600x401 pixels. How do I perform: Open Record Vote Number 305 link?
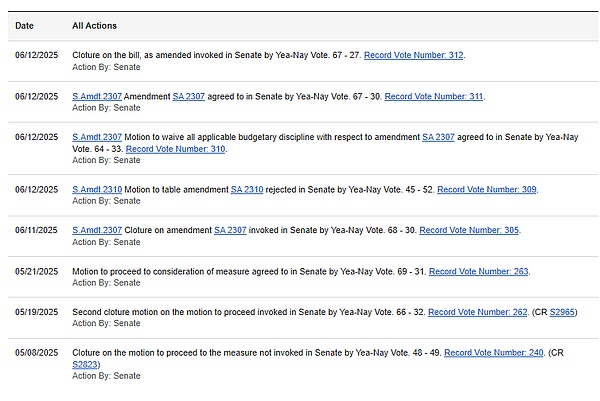(469, 230)
